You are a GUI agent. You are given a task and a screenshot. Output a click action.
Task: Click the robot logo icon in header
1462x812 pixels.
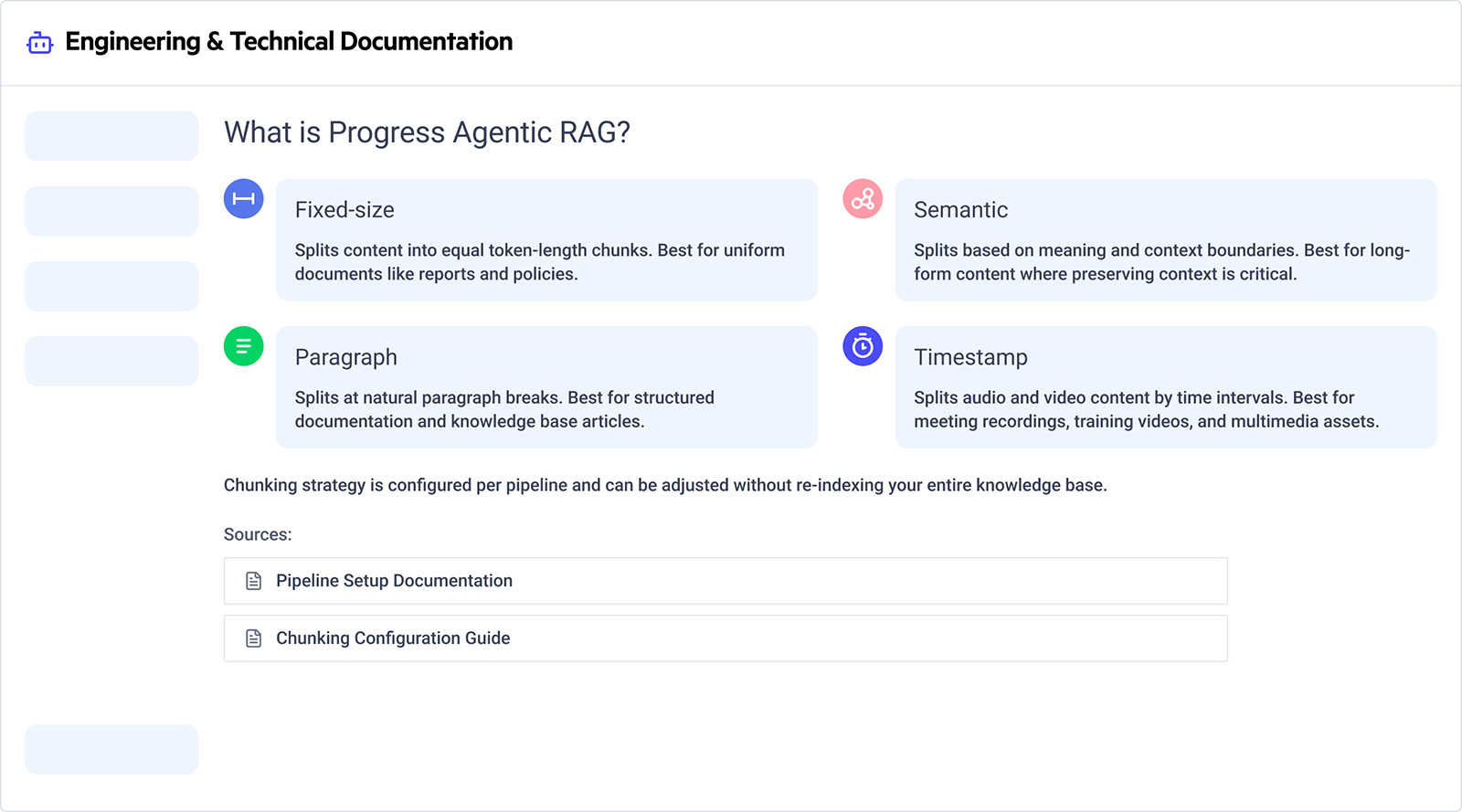click(x=39, y=42)
